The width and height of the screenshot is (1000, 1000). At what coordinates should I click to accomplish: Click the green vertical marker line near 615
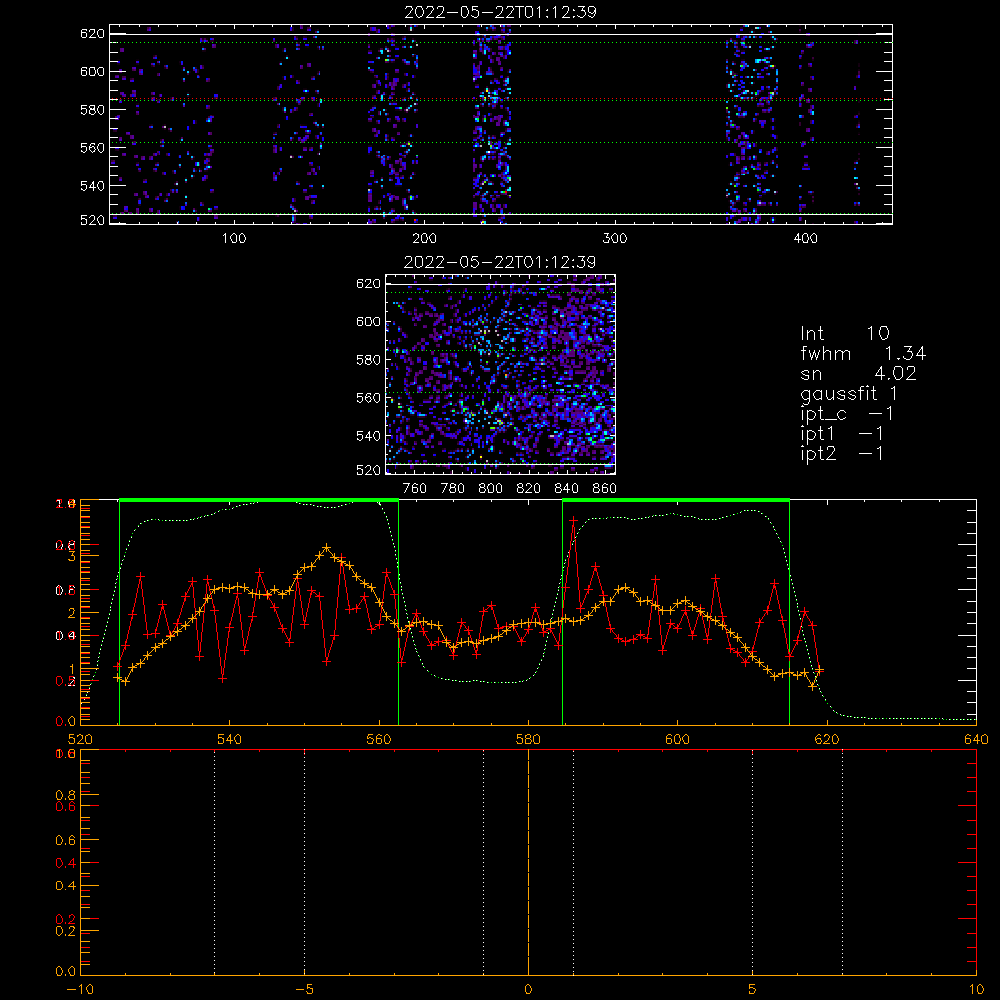(790, 612)
